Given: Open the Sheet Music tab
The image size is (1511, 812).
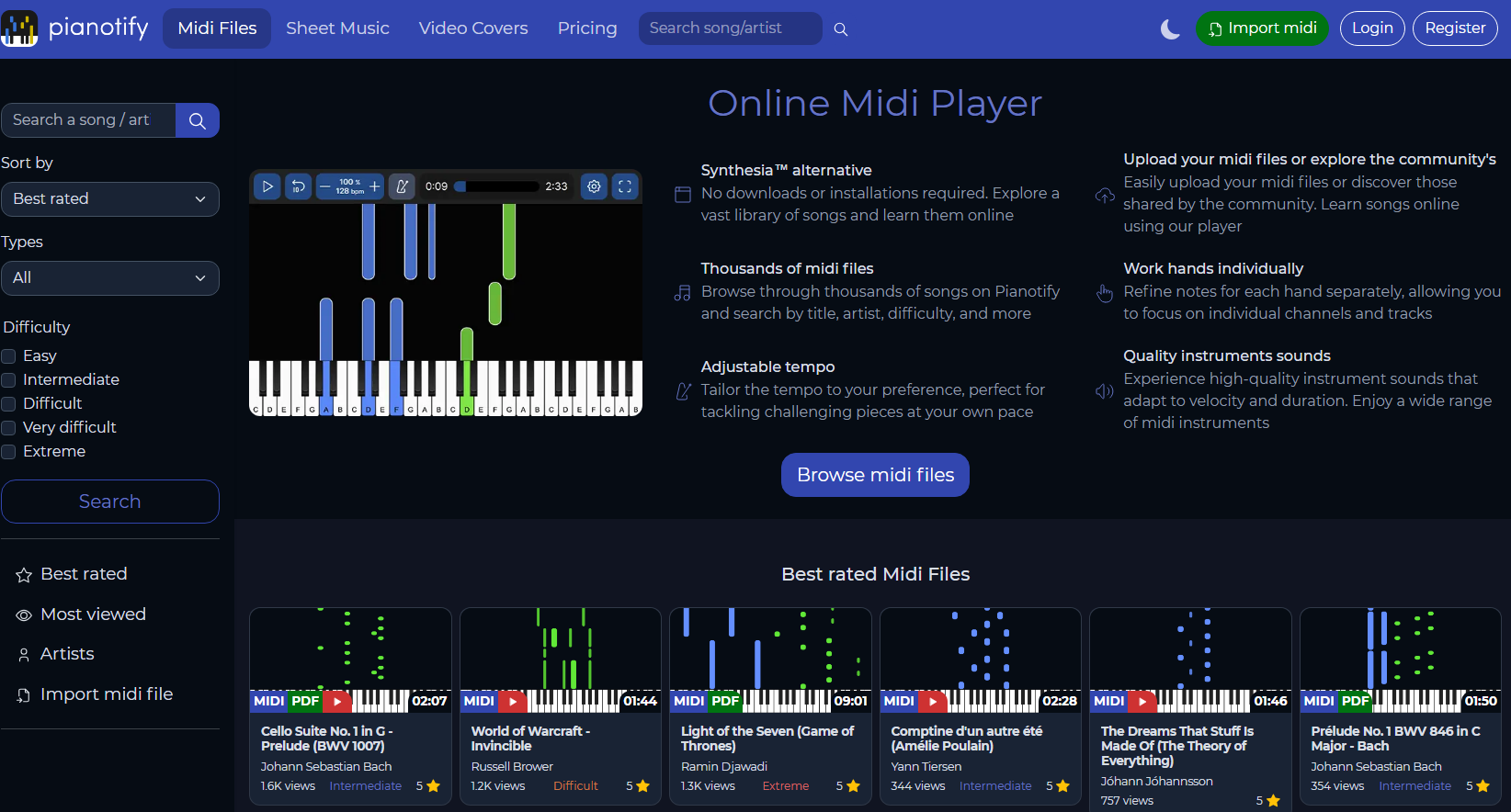Looking at the screenshot, I should [x=337, y=28].
